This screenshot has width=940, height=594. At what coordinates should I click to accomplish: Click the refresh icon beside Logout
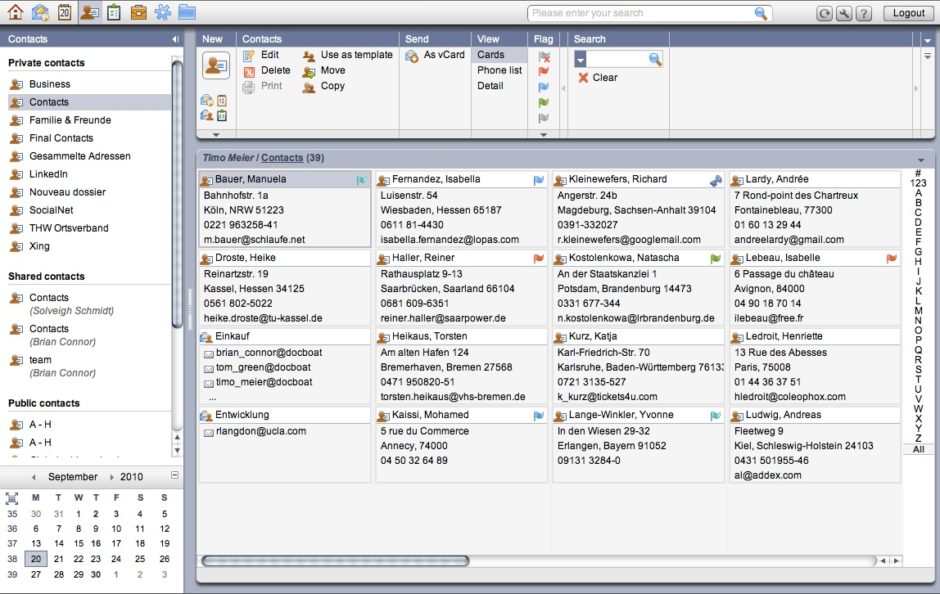click(x=824, y=13)
